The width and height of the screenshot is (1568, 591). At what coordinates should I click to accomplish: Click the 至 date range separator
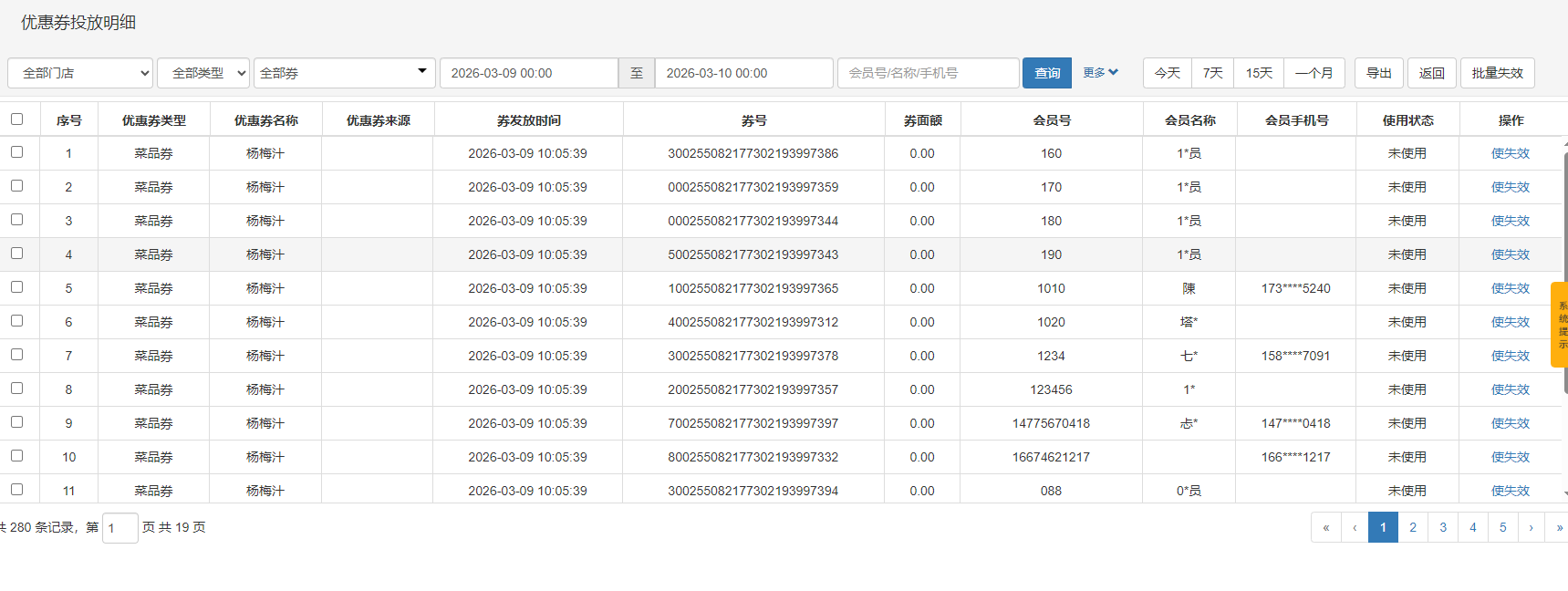637,73
